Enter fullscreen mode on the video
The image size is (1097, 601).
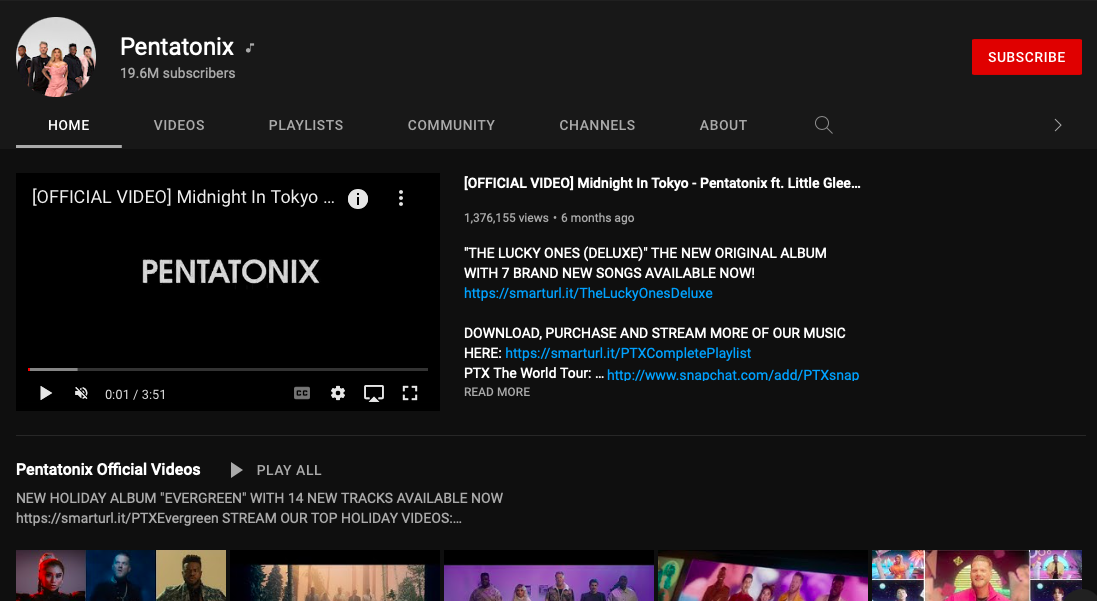pyautogui.click(x=410, y=393)
